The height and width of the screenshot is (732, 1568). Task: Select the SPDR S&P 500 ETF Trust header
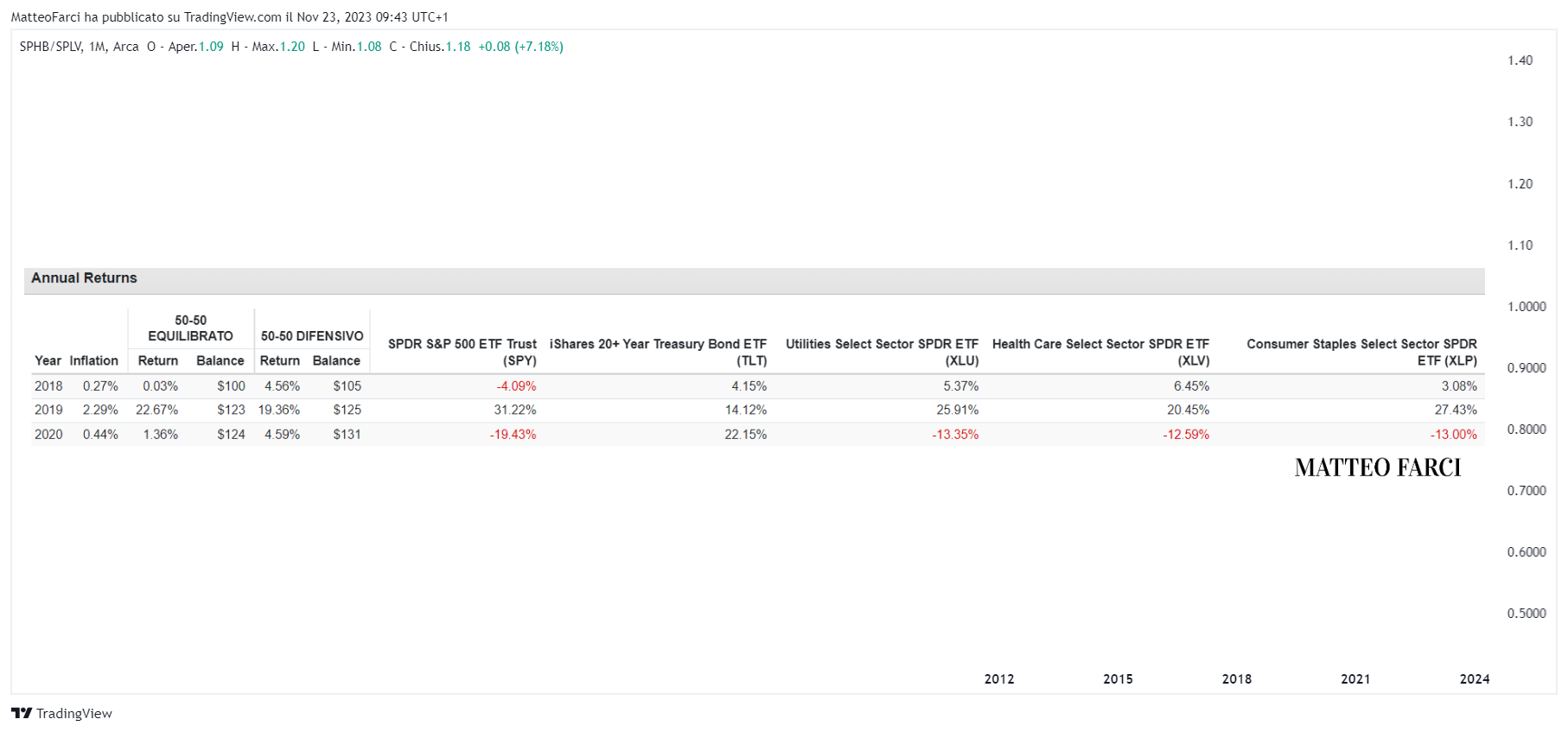coord(462,353)
